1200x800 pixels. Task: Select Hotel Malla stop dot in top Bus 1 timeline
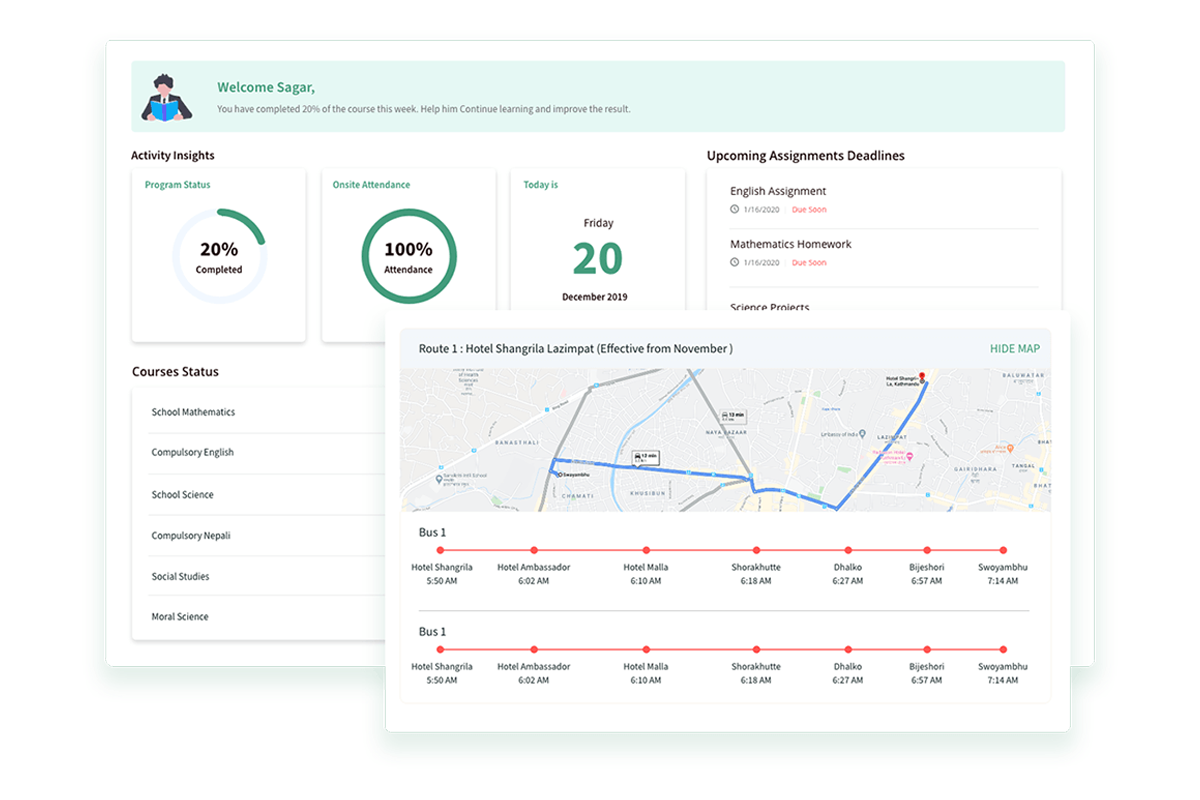click(646, 550)
